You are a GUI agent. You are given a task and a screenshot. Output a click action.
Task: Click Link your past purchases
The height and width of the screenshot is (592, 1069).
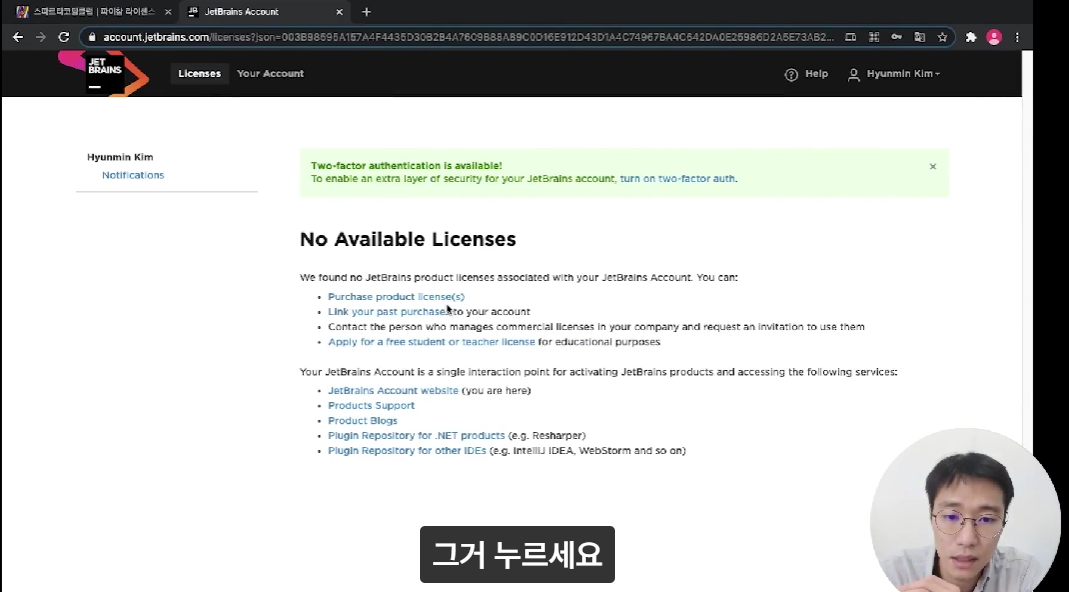389,312
